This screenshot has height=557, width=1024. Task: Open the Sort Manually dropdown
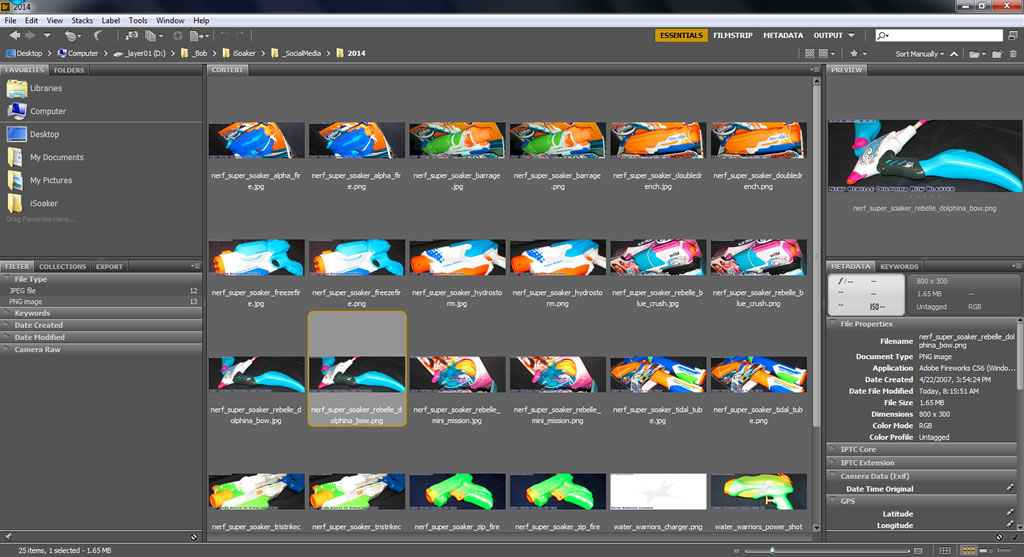pyautogui.click(x=920, y=54)
